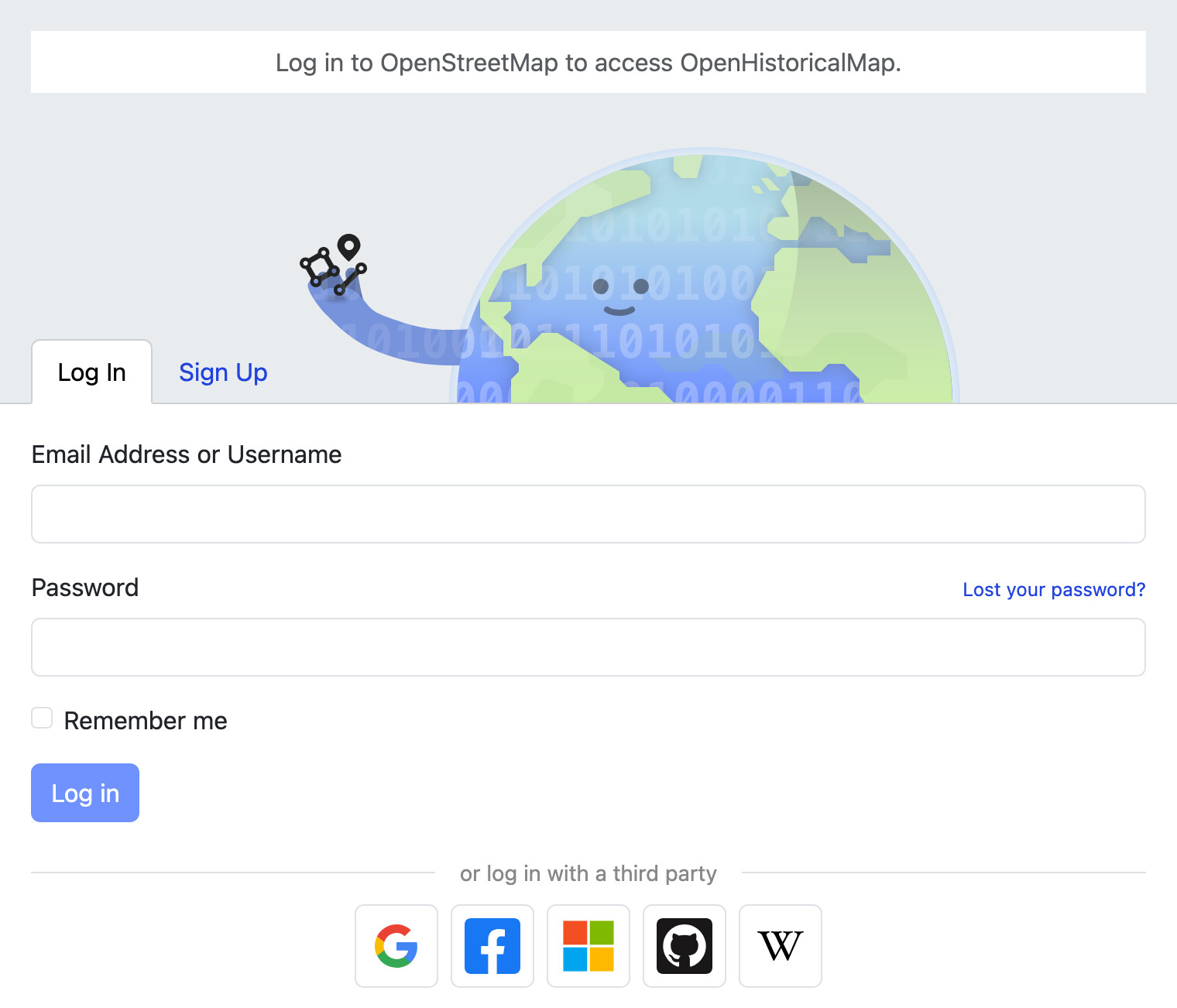Enable the Remember me checkbox

[x=42, y=718]
